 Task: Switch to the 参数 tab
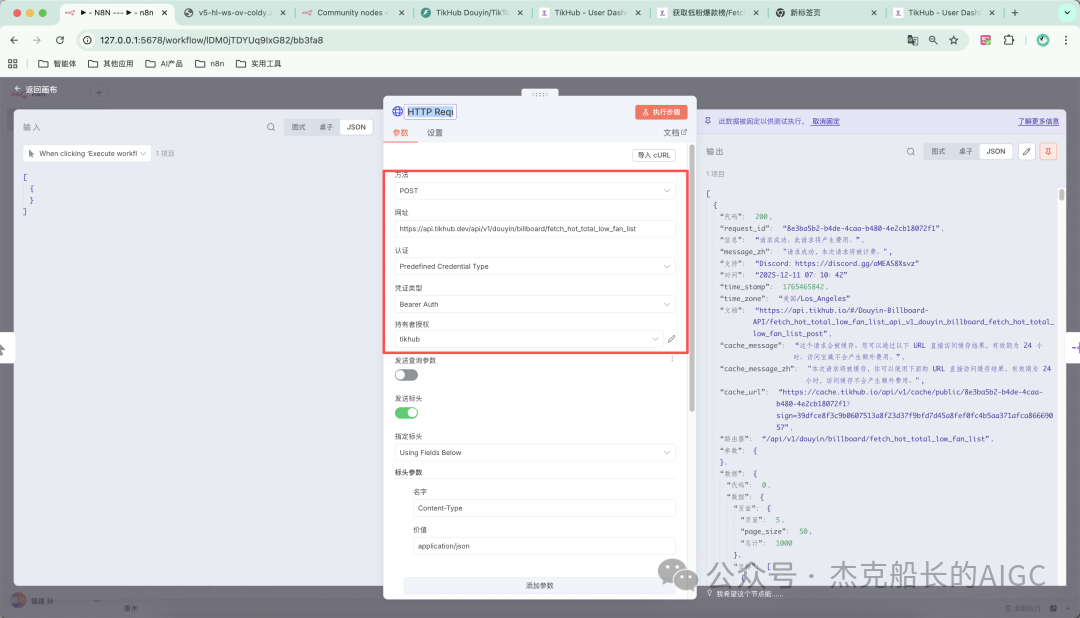tap(400, 133)
